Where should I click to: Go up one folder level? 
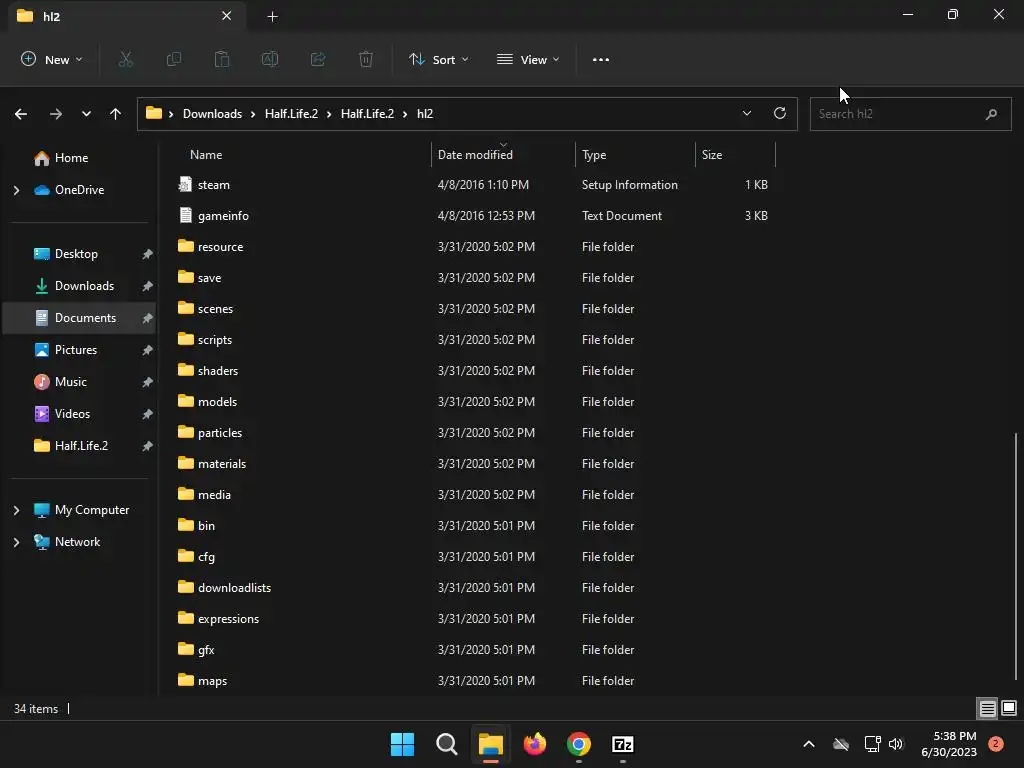[x=116, y=114]
